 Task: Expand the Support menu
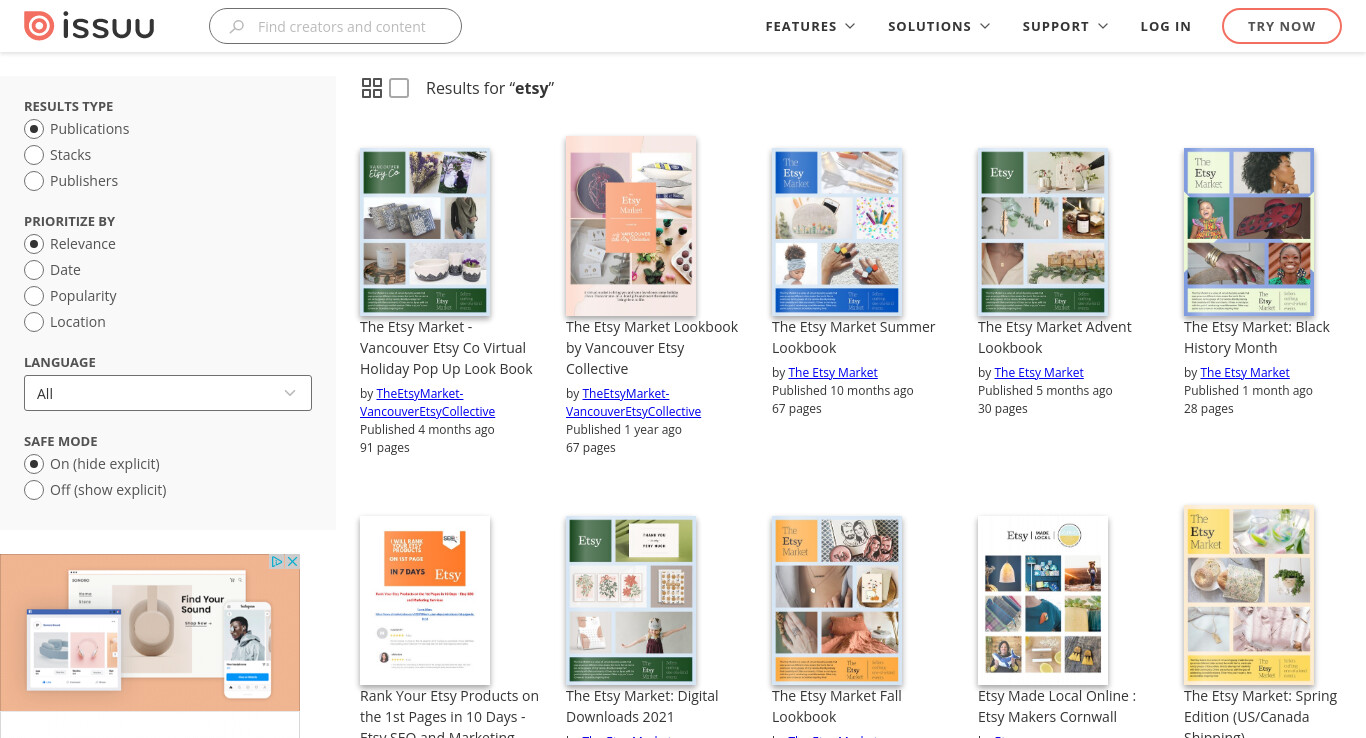point(1065,27)
